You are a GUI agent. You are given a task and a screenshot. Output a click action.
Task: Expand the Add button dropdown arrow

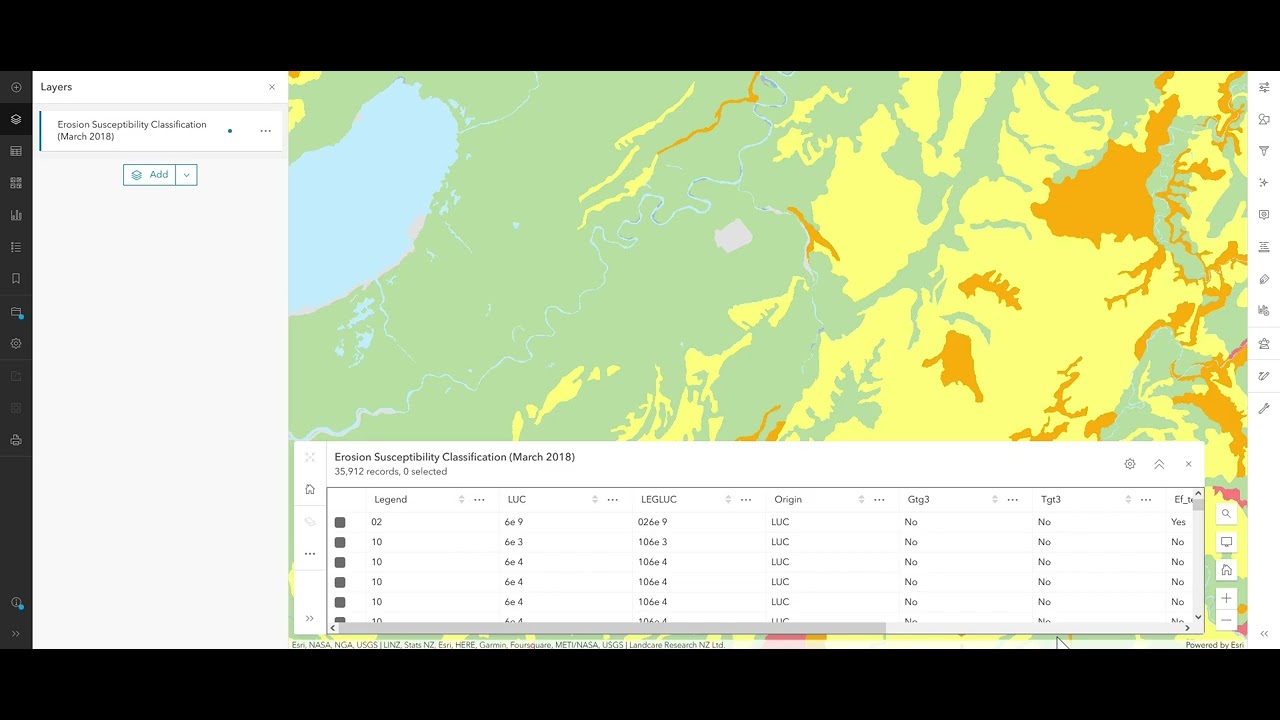(186, 175)
